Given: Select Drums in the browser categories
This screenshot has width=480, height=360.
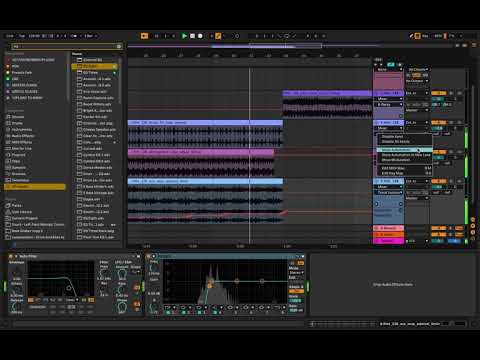Looking at the screenshot, I should point(17,123).
